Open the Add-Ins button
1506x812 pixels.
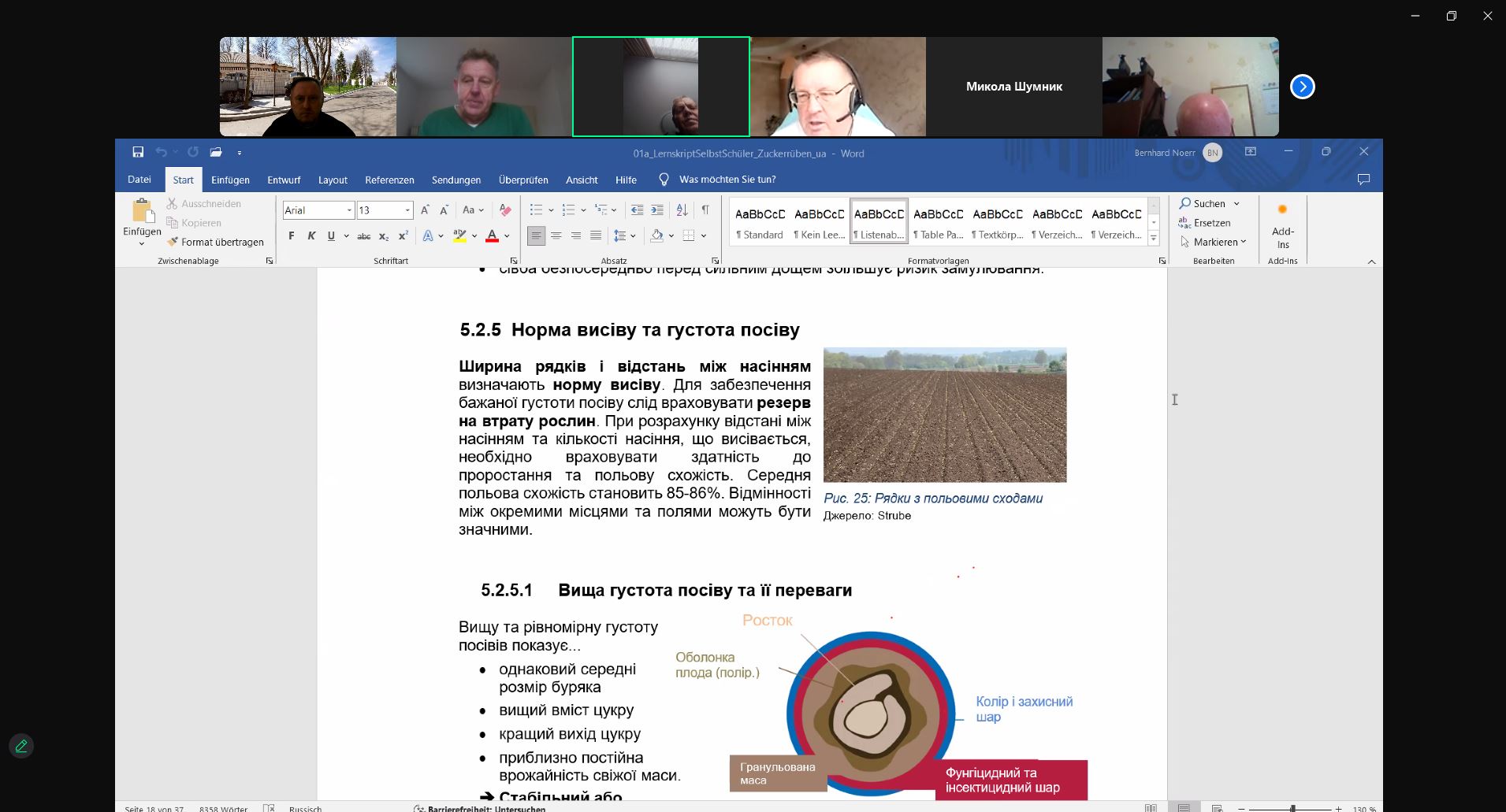1283,227
